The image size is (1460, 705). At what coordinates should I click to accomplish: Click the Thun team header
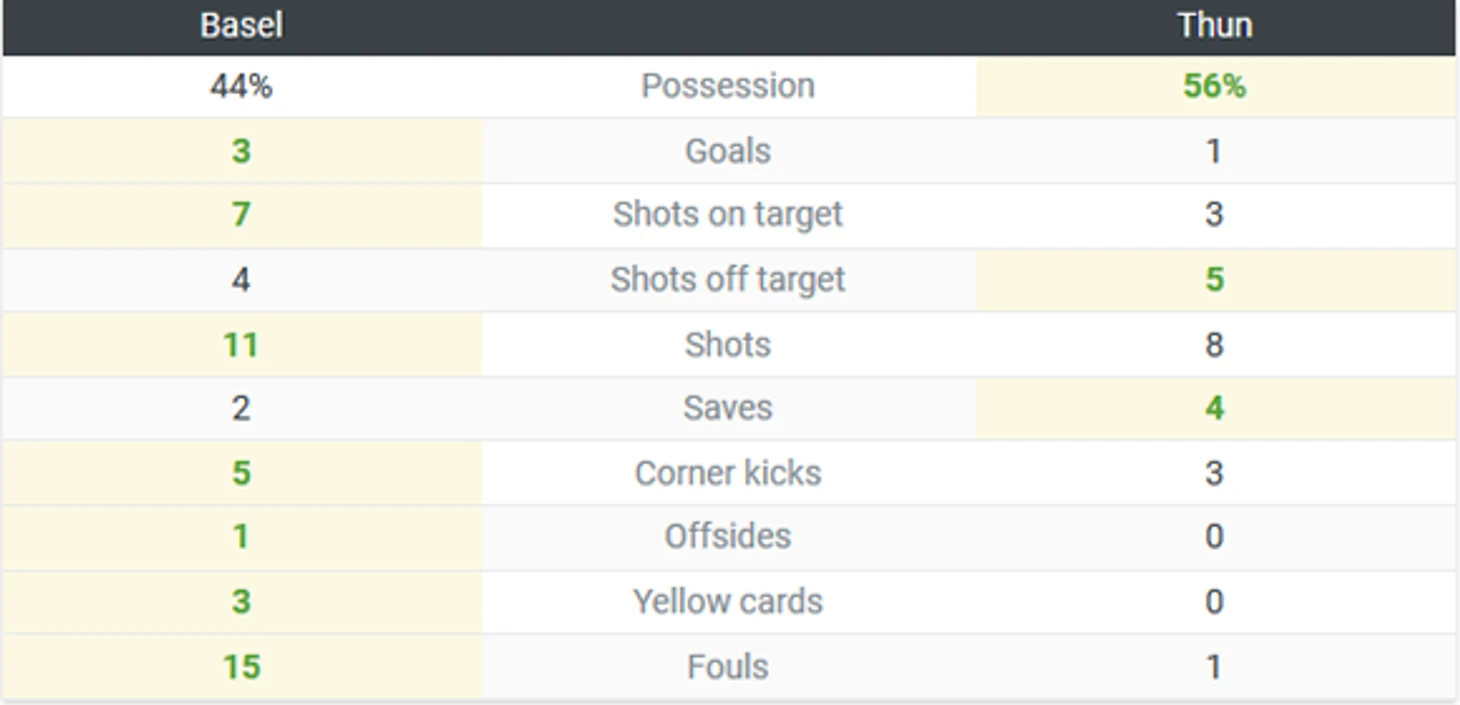click(1214, 25)
